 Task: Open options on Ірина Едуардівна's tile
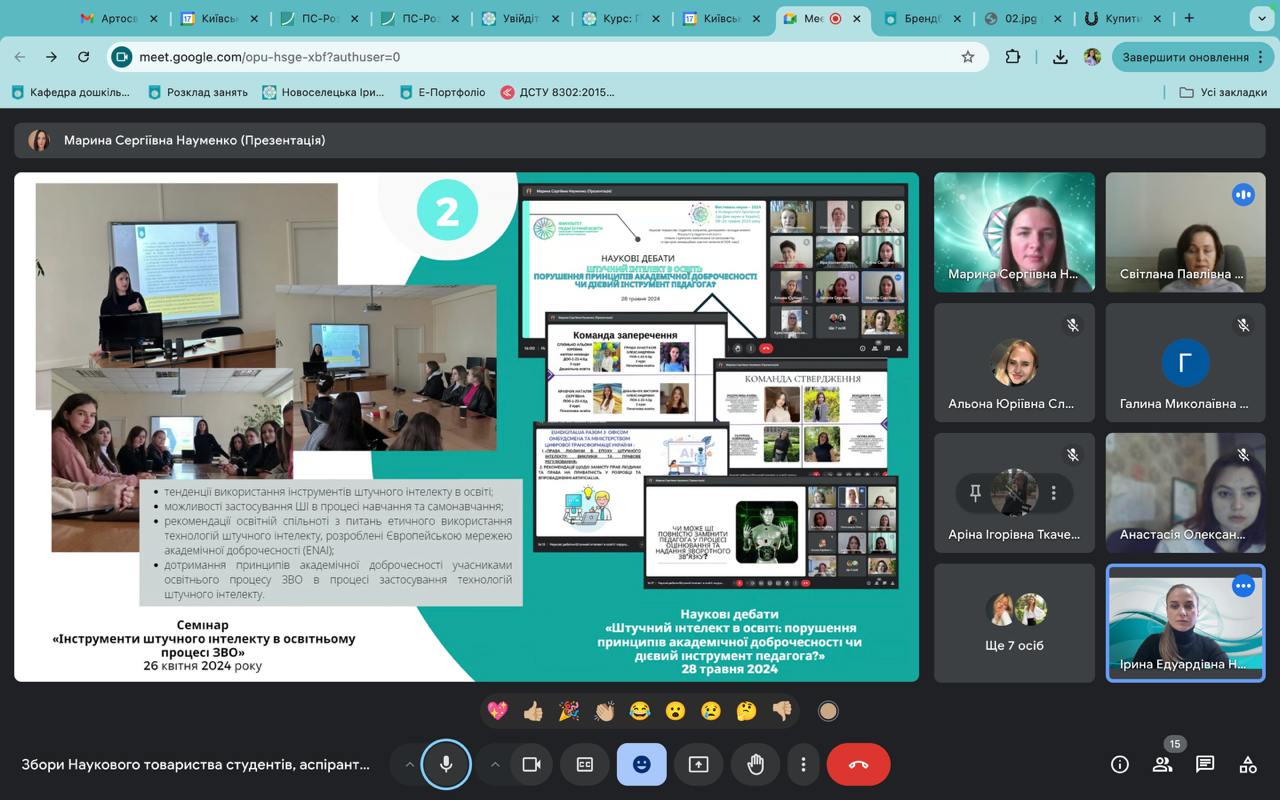tap(1243, 586)
